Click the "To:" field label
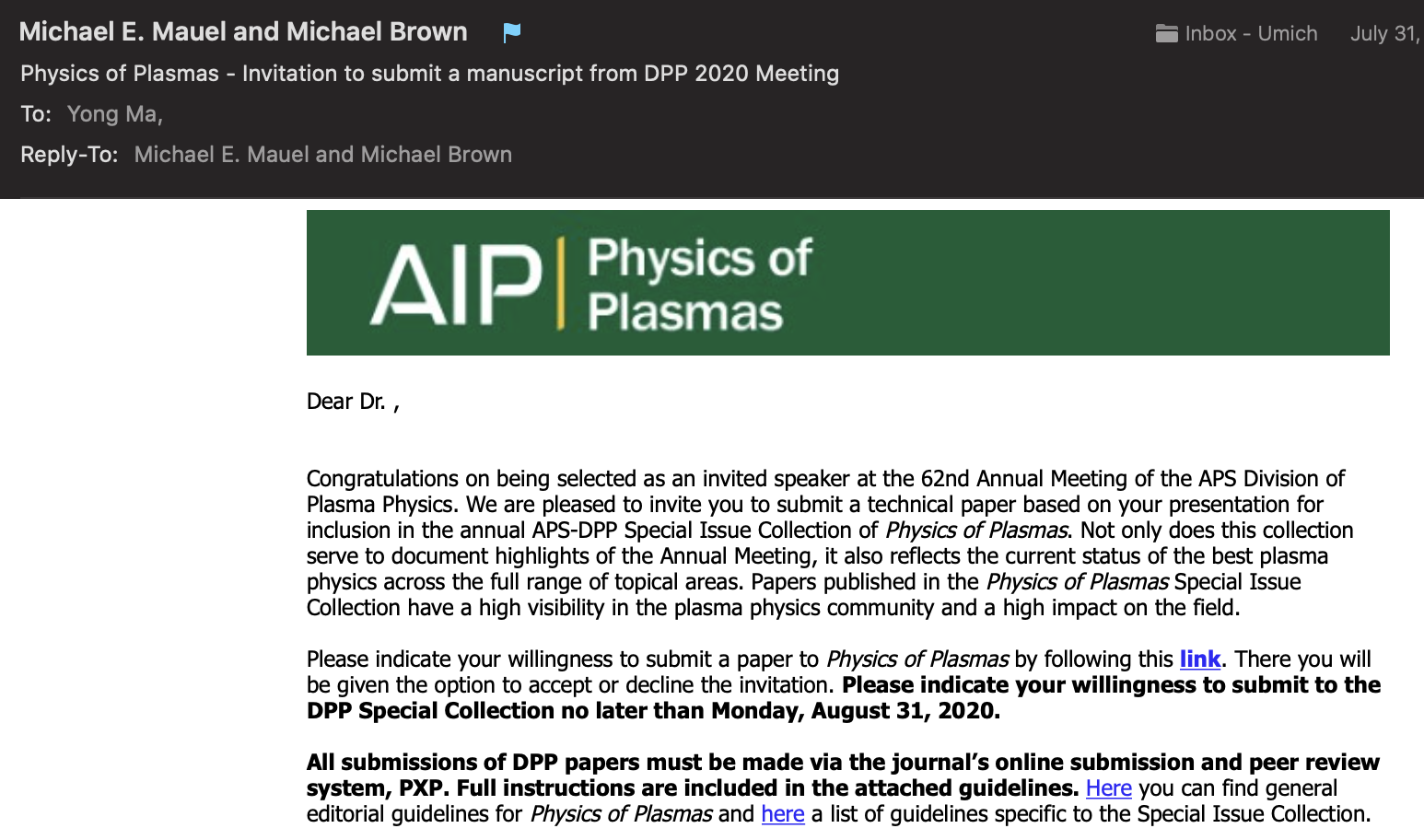 tap(36, 114)
